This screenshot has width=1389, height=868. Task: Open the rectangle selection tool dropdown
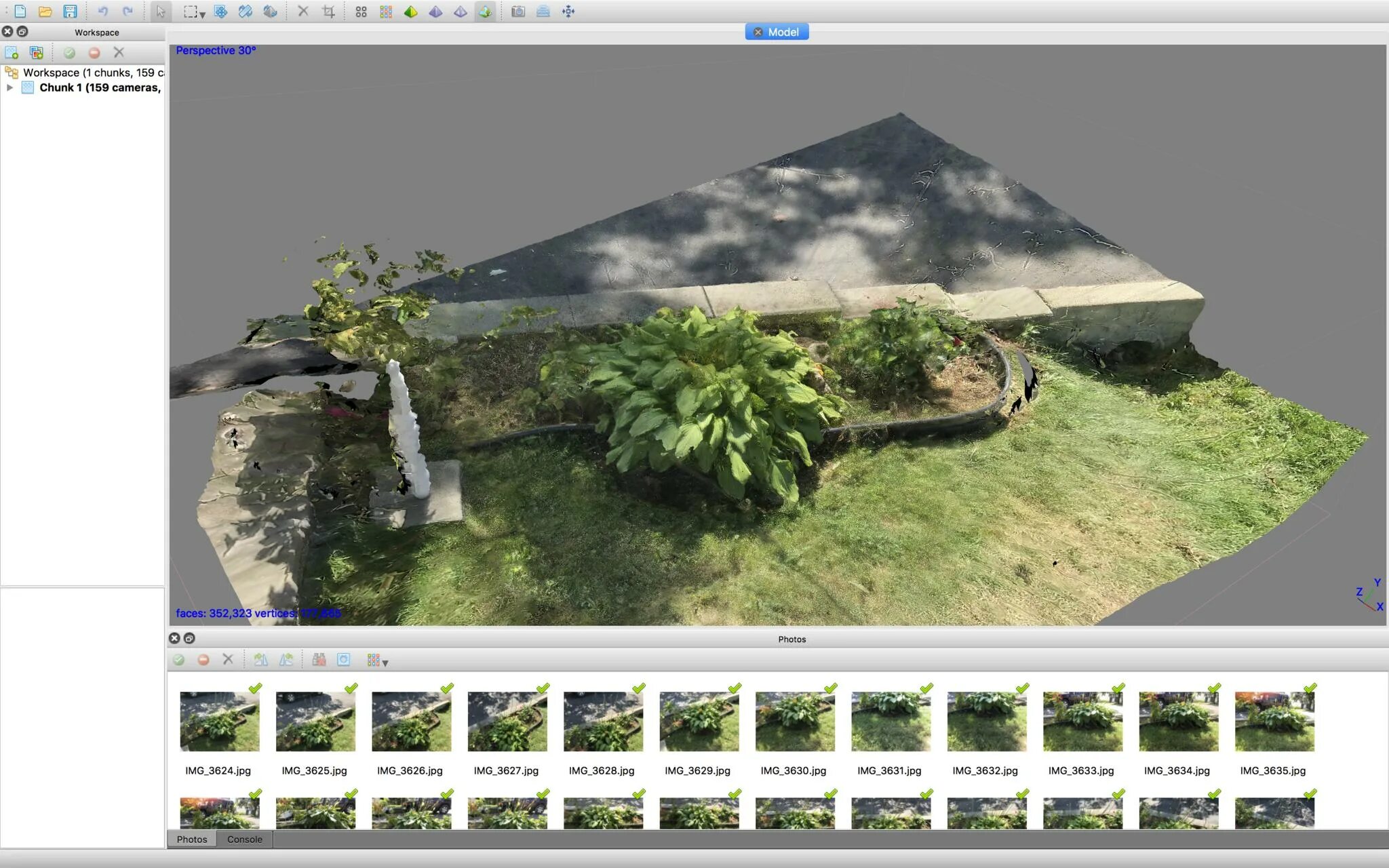[202, 14]
